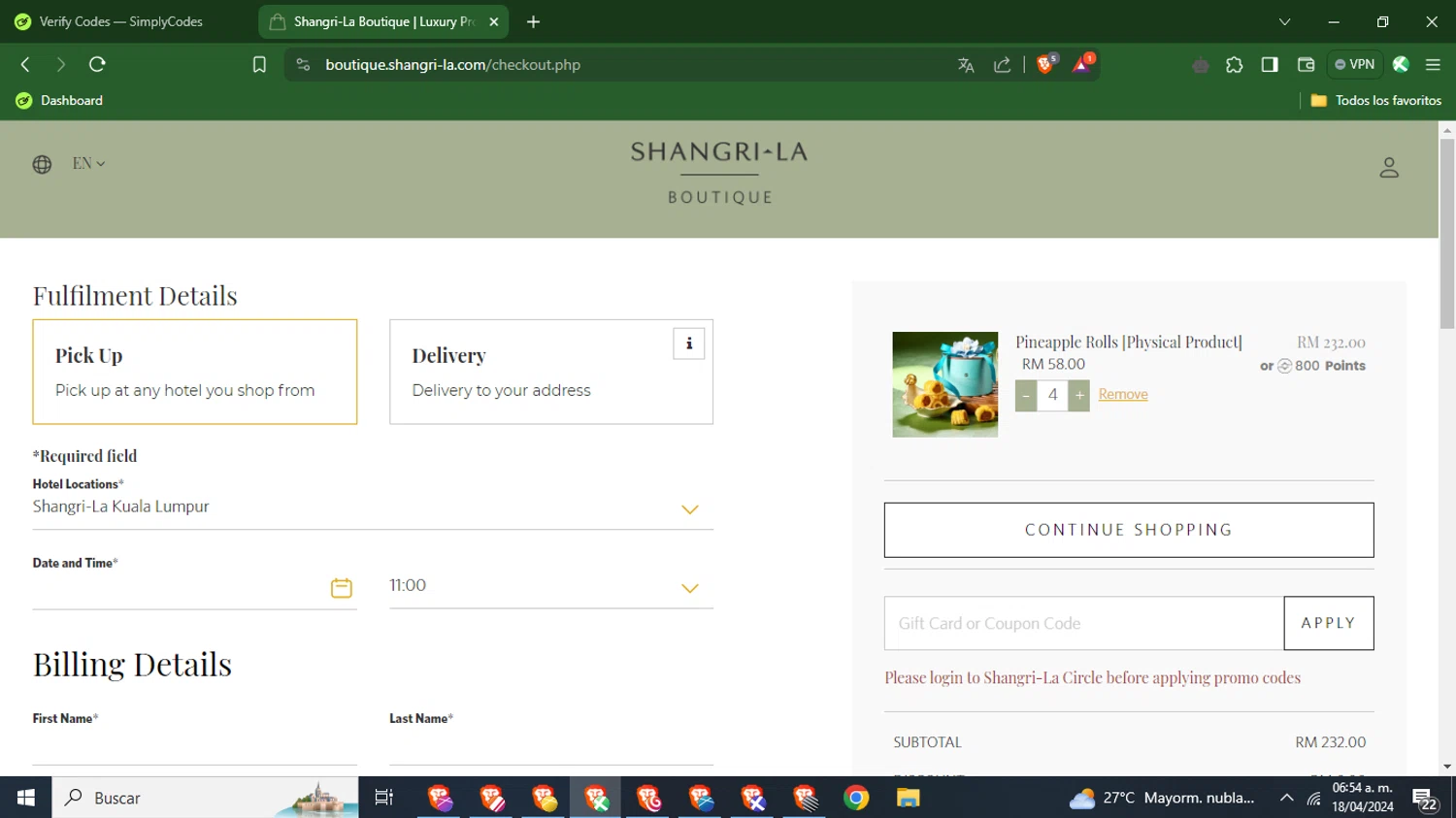The image size is (1456, 818).
Task: Reload the page with refresh icon
Action: [97, 64]
